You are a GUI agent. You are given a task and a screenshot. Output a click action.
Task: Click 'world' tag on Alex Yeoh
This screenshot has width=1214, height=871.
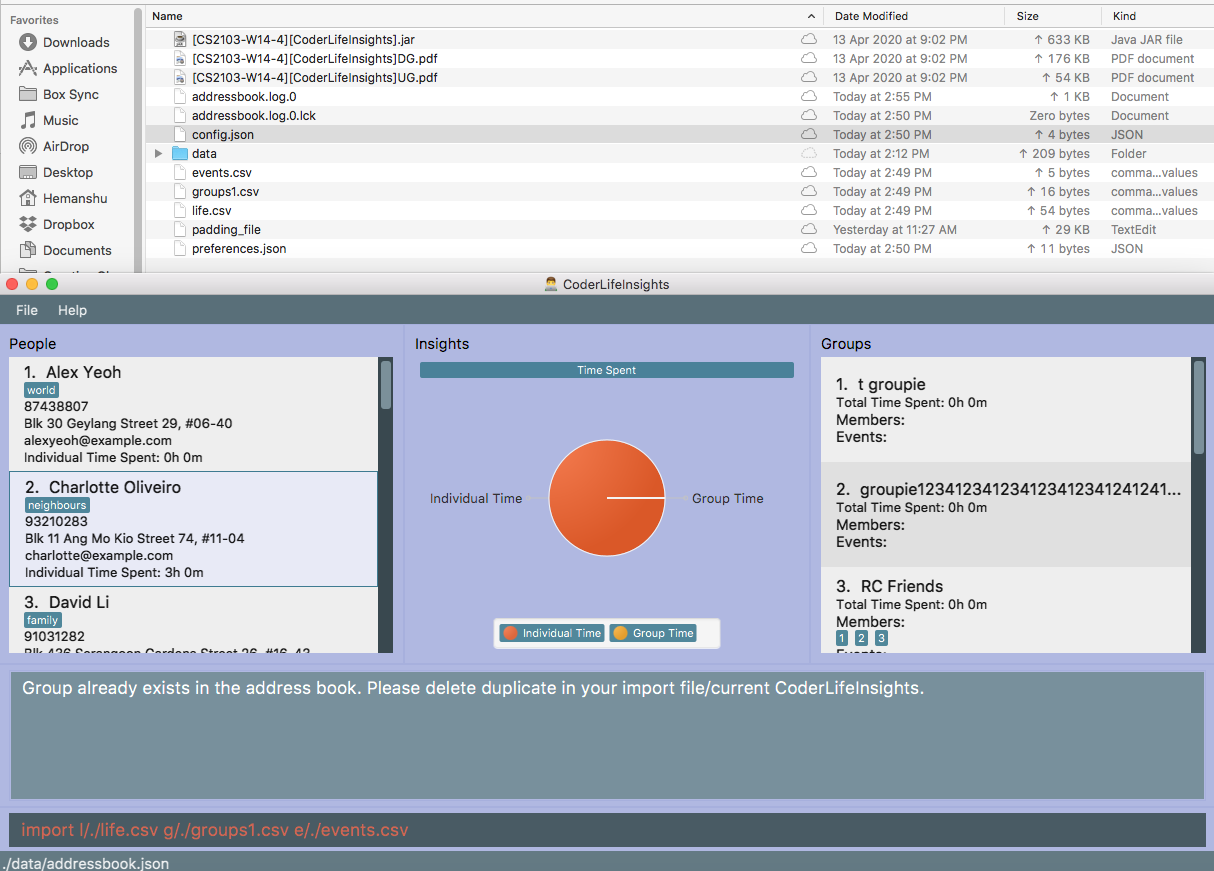coord(41,390)
